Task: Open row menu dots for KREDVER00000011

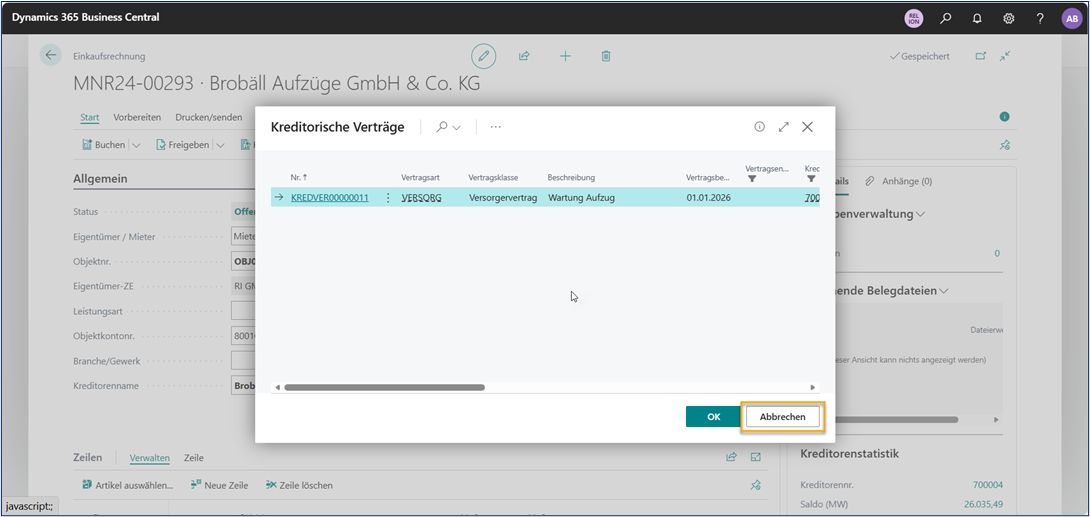Action: [388, 197]
